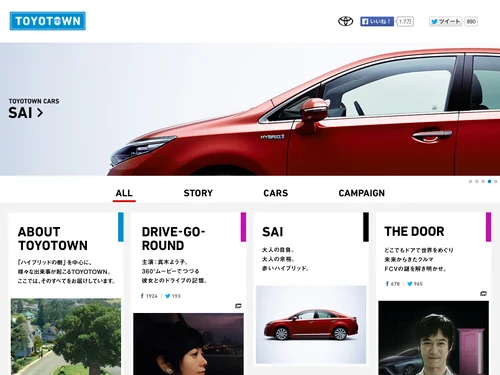
Task: Select the last carousel pagination dot
Action: click(x=496, y=181)
